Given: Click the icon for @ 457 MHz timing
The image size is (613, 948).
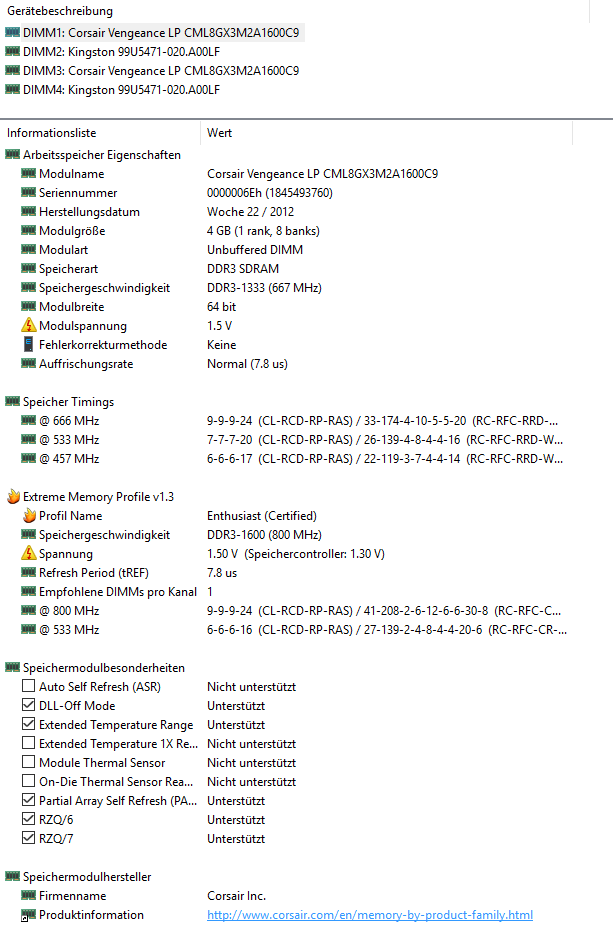Looking at the screenshot, I should [x=28, y=458].
